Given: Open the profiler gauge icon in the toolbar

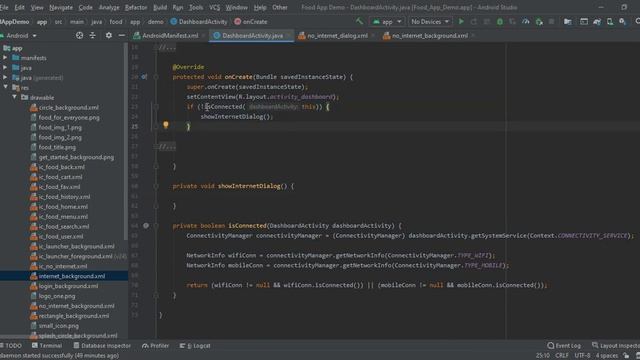Looking at the screenshot, I should click(526, 22).
